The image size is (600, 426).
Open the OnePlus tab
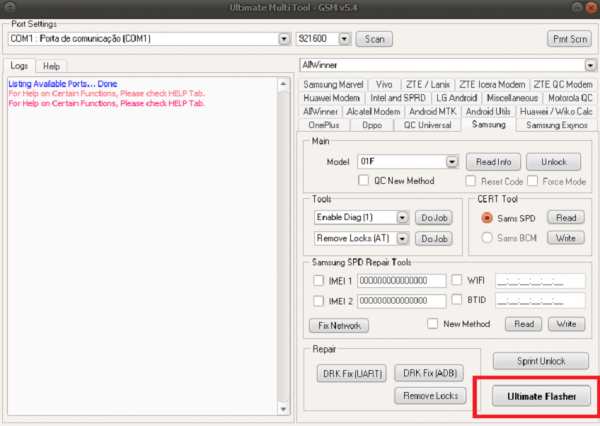(x=324, y=126)
